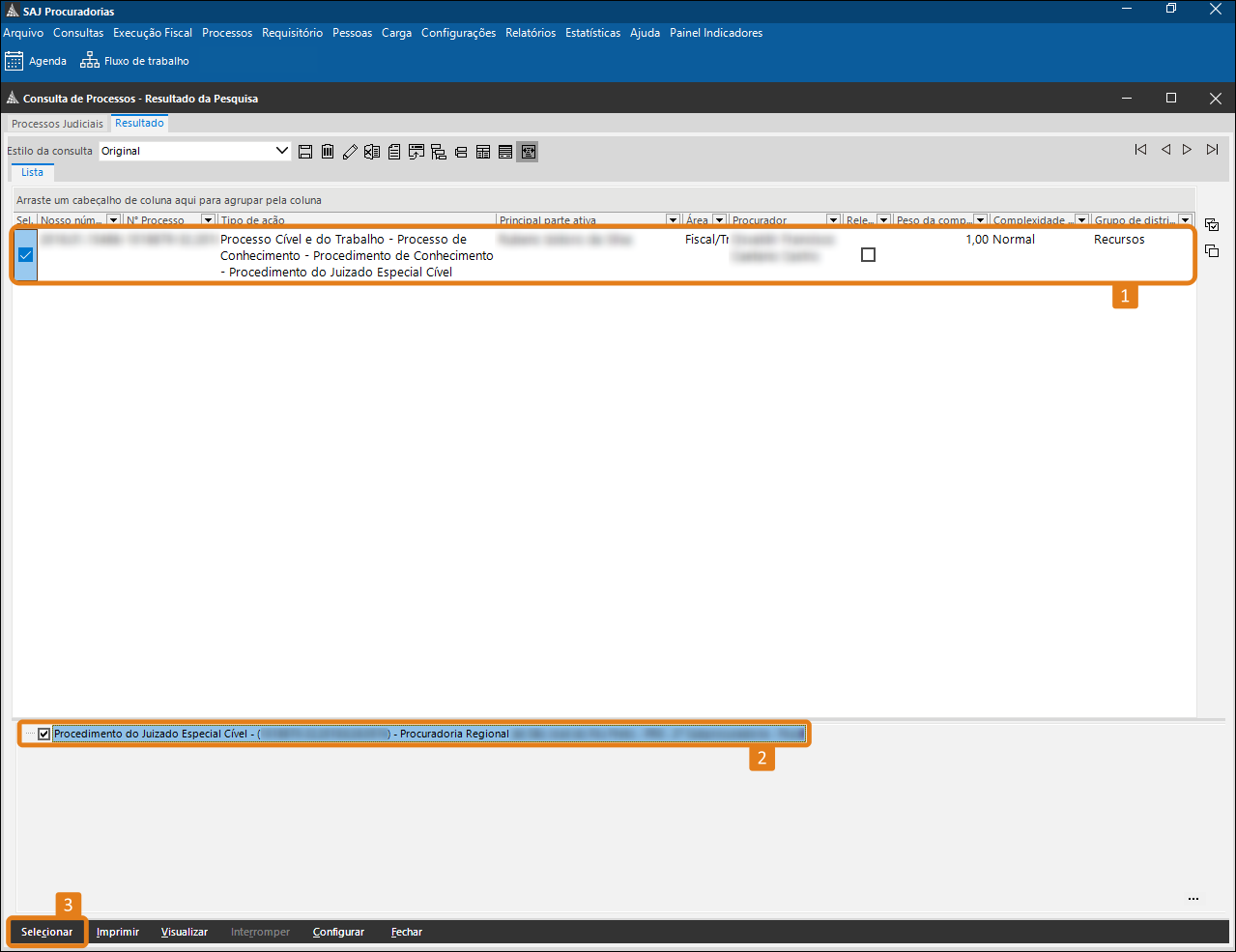Click the save query style floppy icon
The width and height of the screenshot is (1236, 952).
(305, 152)
